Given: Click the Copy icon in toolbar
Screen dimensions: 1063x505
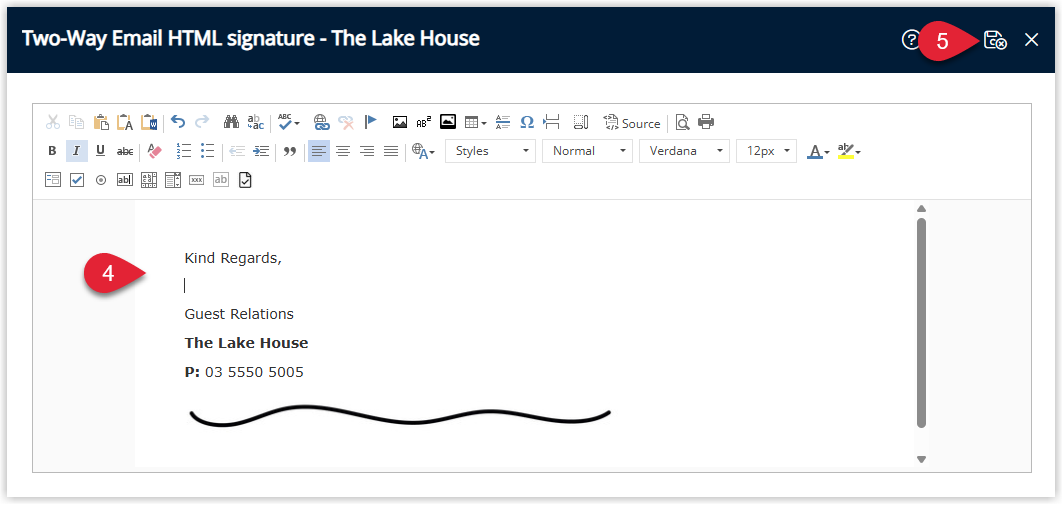Looking at the screenshot, I should tap(77, 123).
